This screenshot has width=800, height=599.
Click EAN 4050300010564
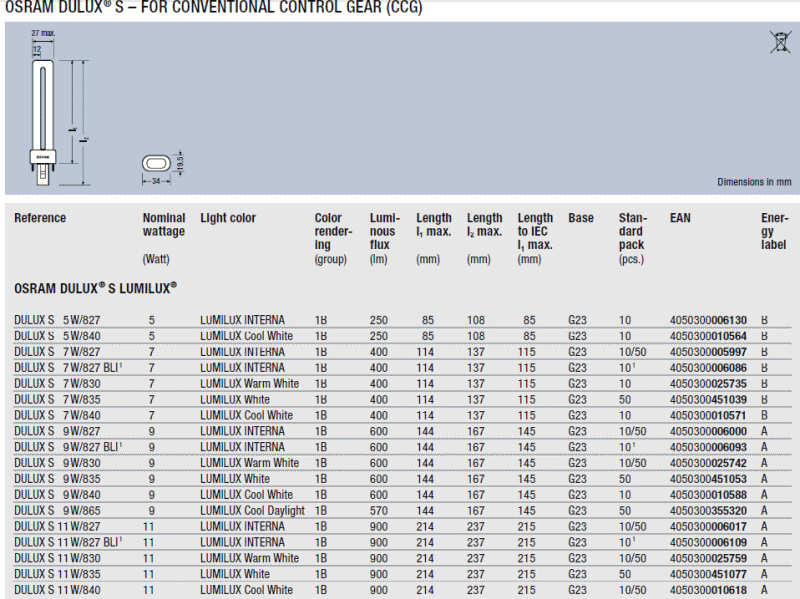tap(708, 336)
